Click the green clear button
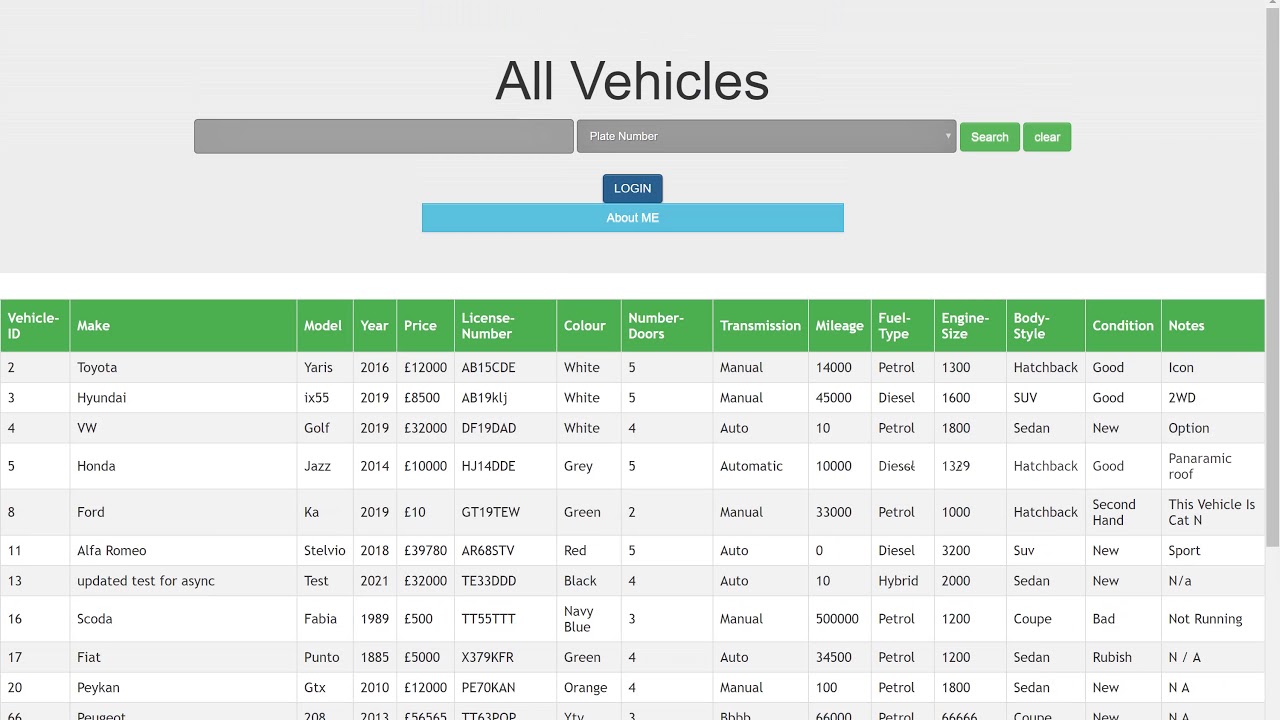Viewport: 1280px width, 720px height. pyautogui.click(x=1047, y=137)
